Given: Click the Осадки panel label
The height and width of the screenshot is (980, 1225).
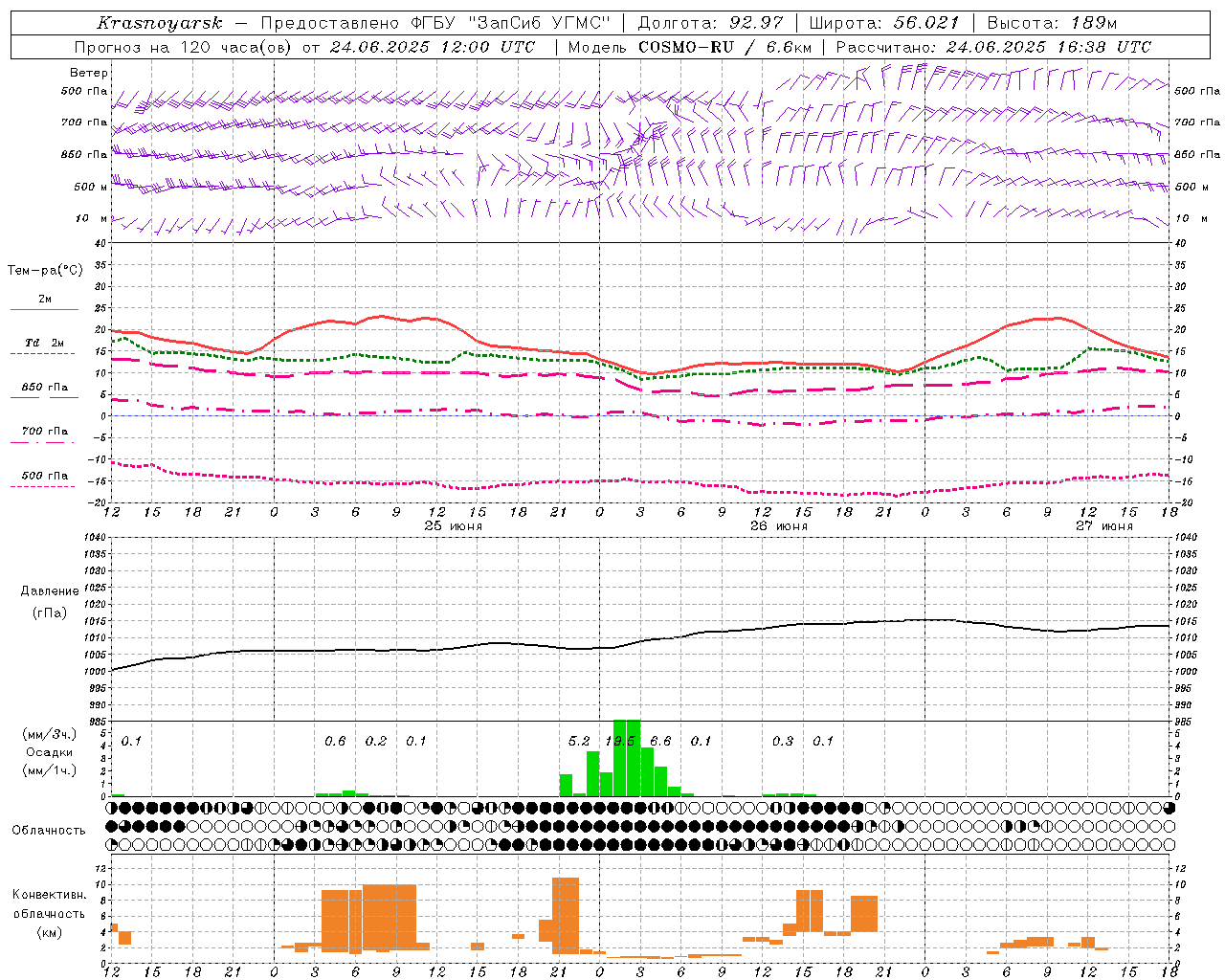Looking at the screenshot, I should point(49,752).
